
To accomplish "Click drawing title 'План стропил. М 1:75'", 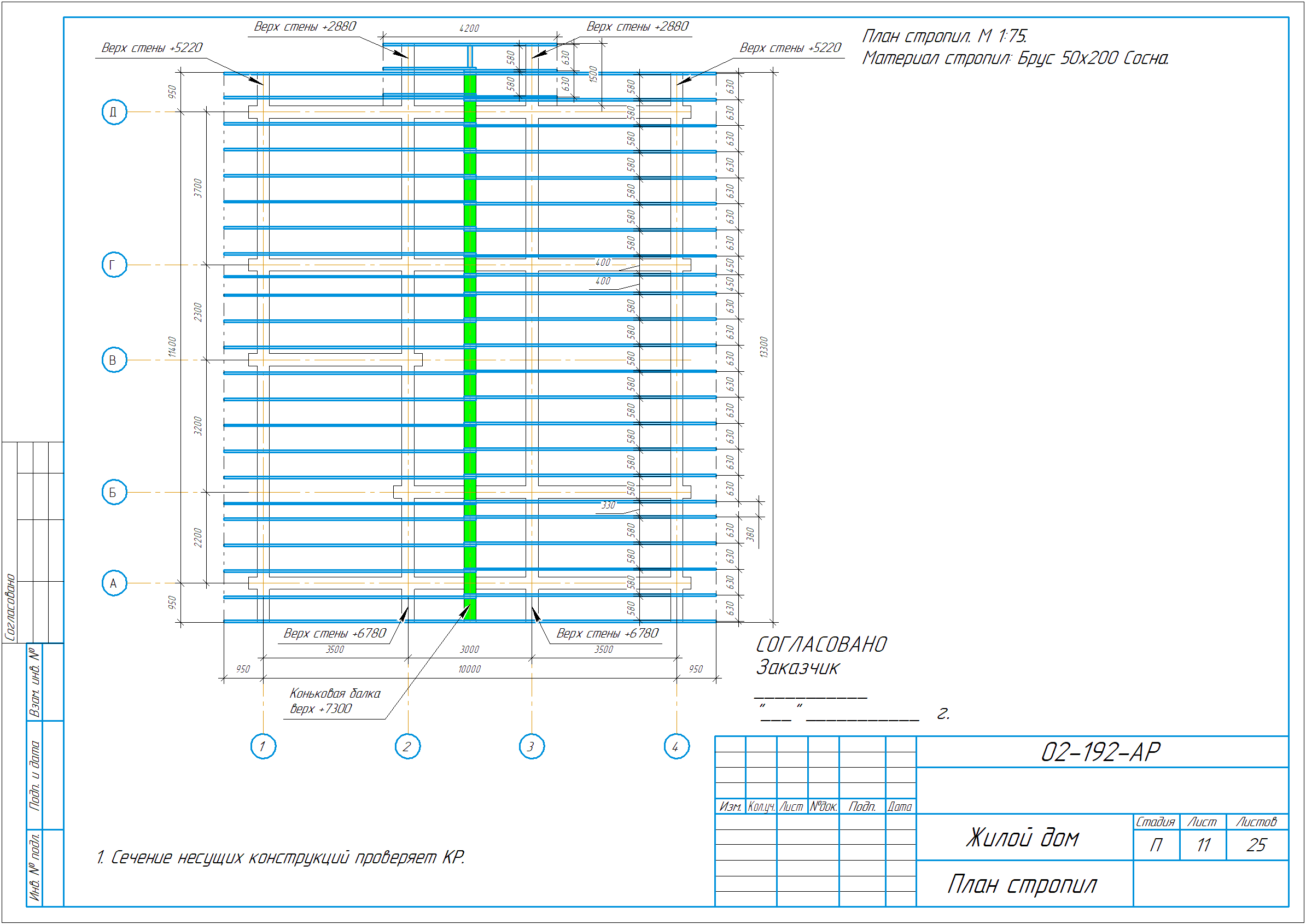I will (944, 37).
